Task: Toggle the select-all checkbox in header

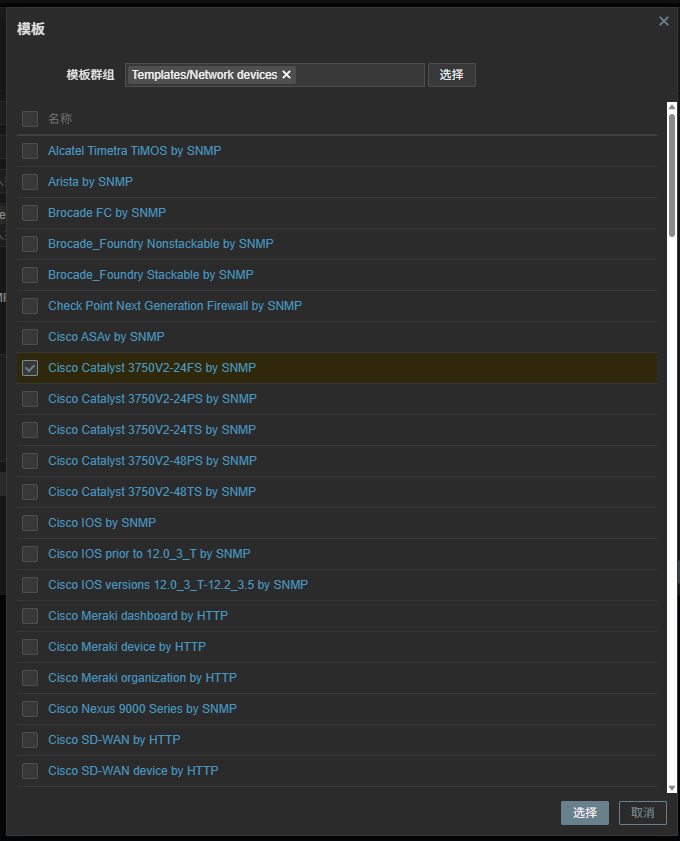Action: pos(30,119)
